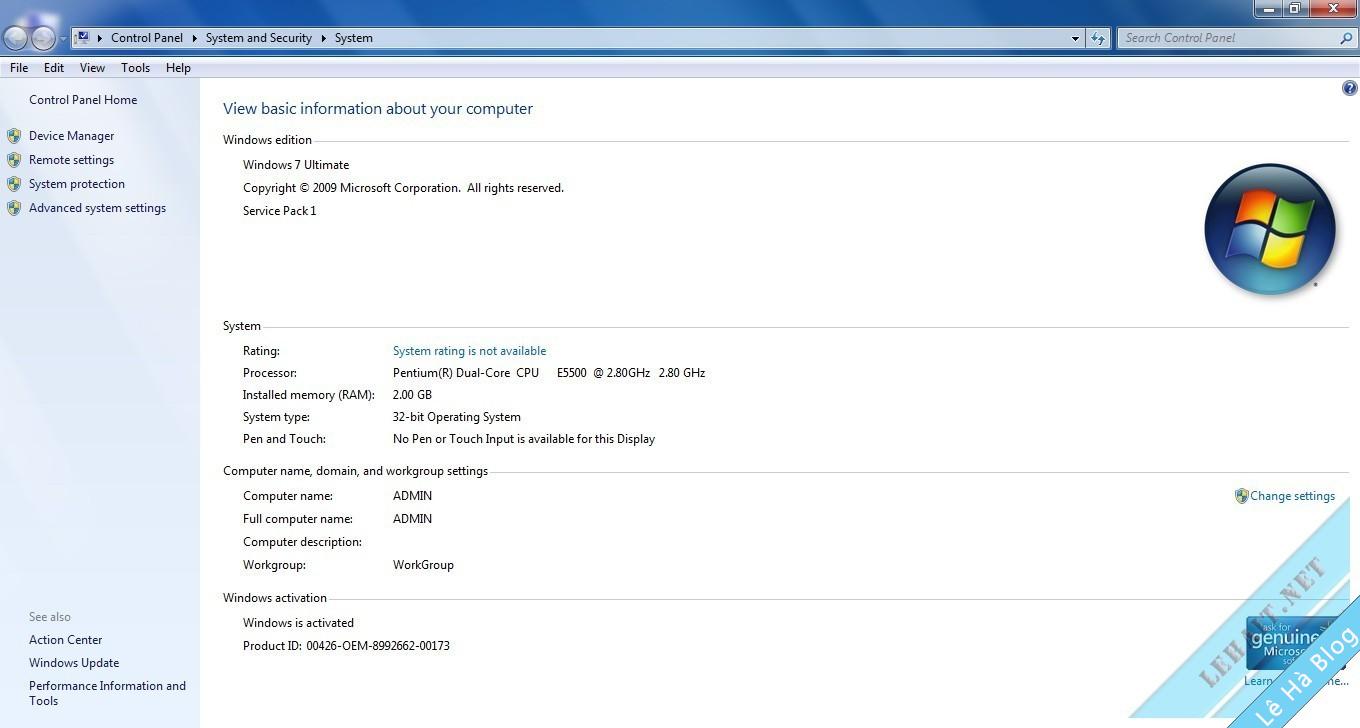
Task: Go to System and Security breadcrumb
Action: point(259,38)
